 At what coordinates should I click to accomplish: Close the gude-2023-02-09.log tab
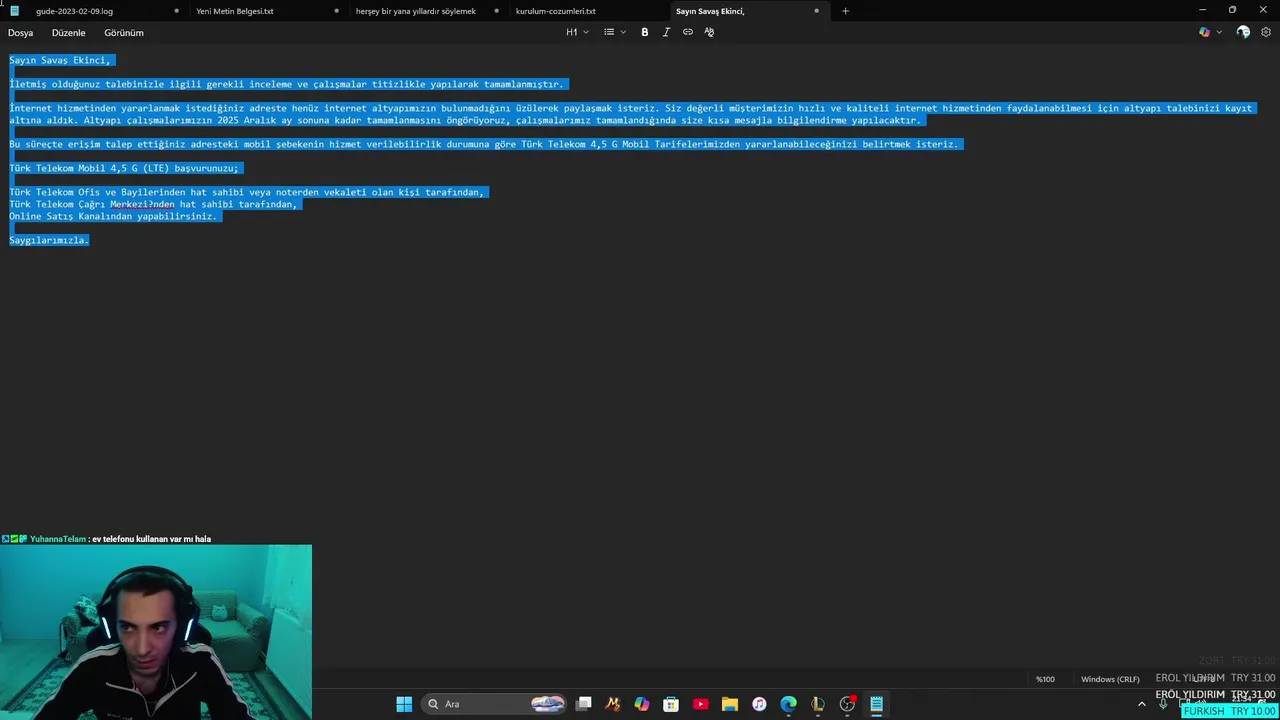[x=176, y=11]
